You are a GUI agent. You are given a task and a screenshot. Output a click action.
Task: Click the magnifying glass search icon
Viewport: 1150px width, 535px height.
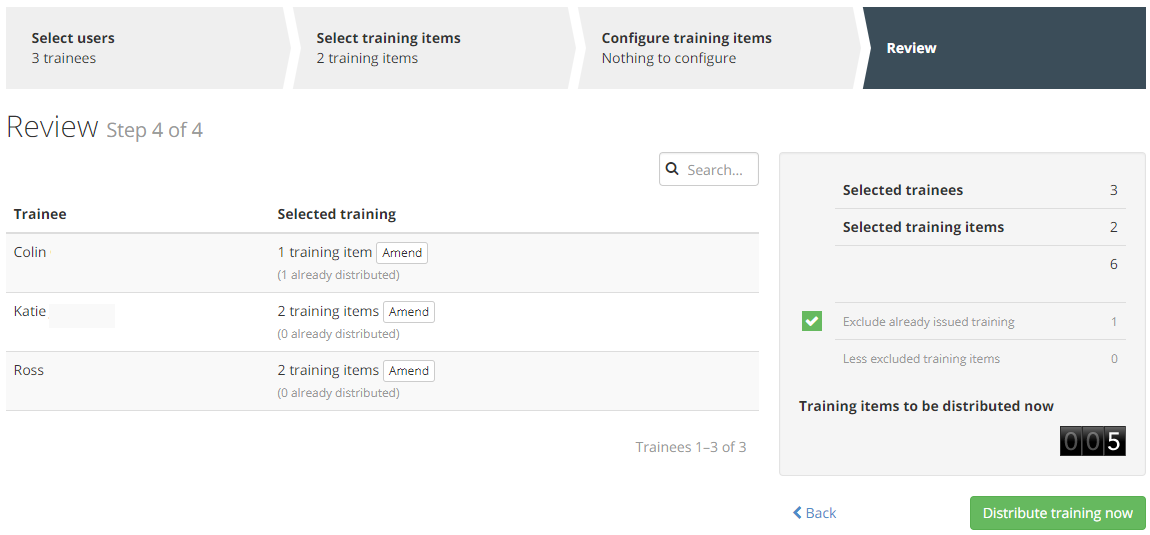click(x=672, y=170)
